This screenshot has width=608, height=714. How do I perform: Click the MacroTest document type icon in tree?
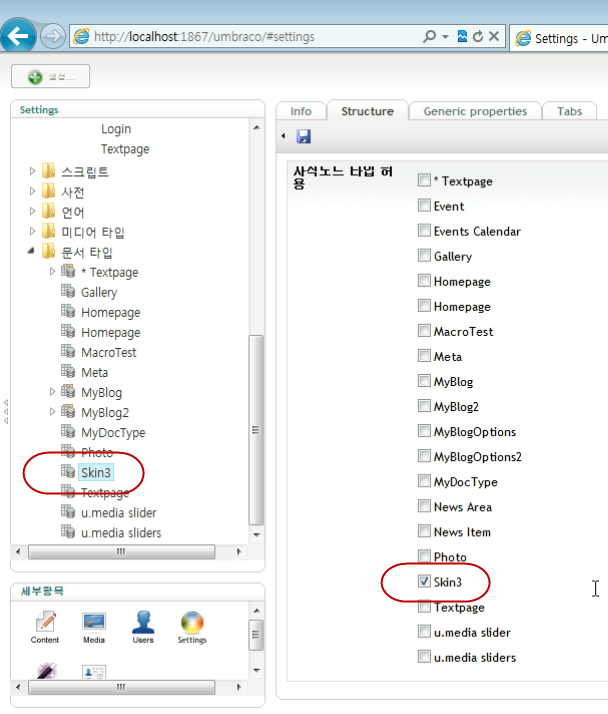pos(68,351)
